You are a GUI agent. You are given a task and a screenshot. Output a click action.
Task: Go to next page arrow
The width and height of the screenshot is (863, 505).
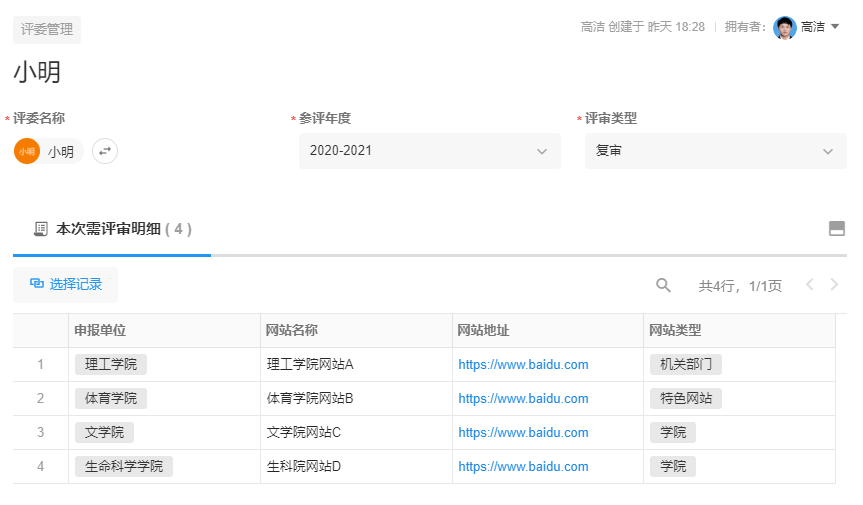point(834,285)
